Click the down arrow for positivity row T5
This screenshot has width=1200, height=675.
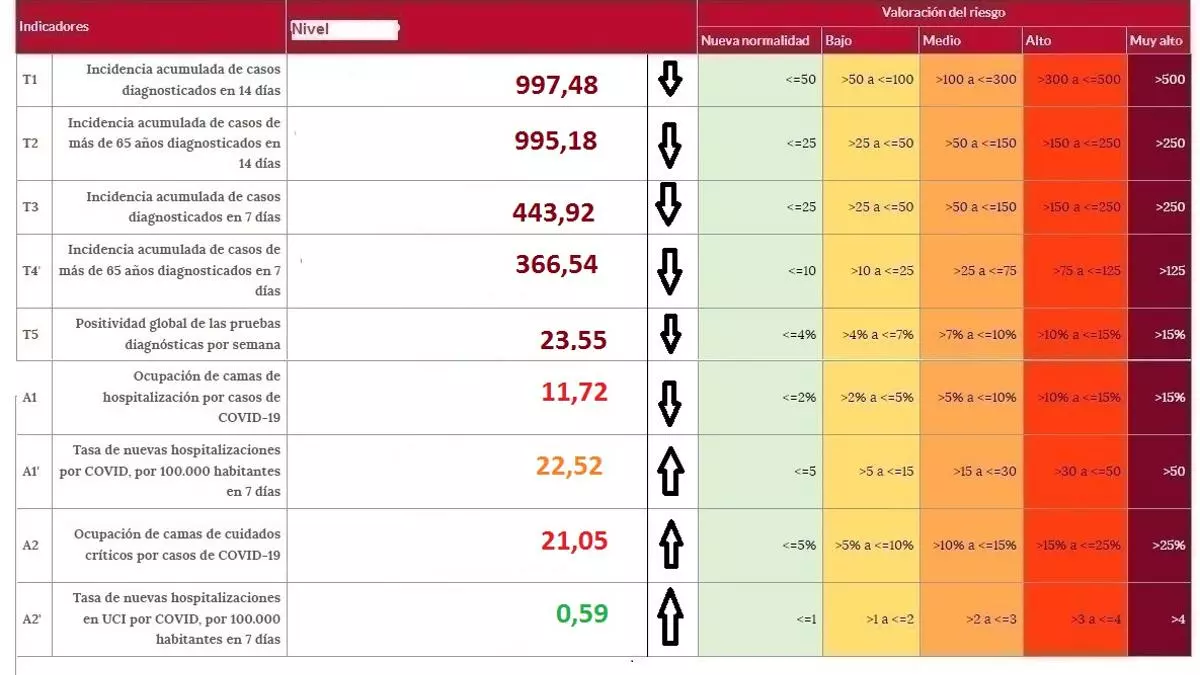671,334
